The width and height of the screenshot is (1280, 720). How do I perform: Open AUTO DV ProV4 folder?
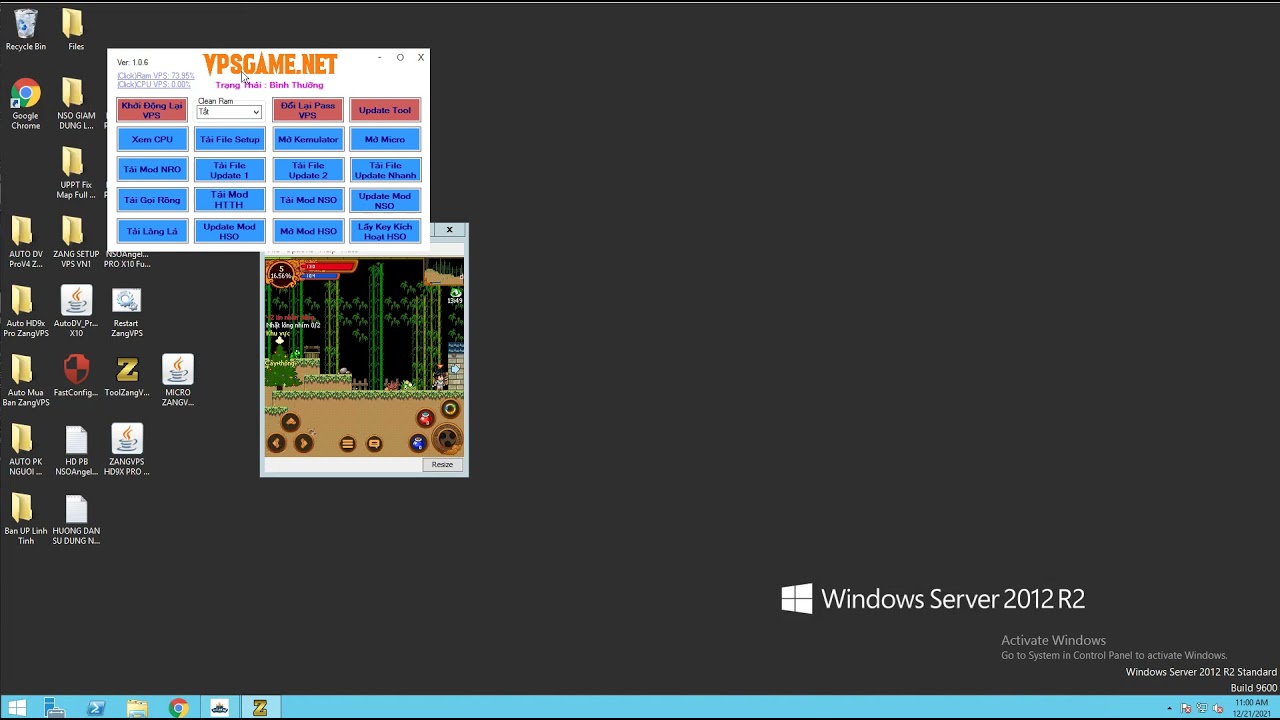[x=26, y=242]
